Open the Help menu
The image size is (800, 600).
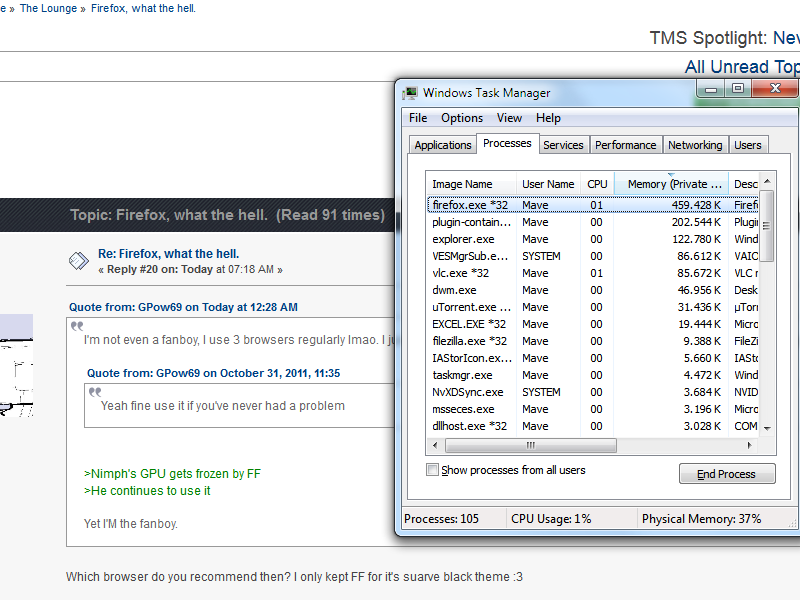tap(548, 118)
